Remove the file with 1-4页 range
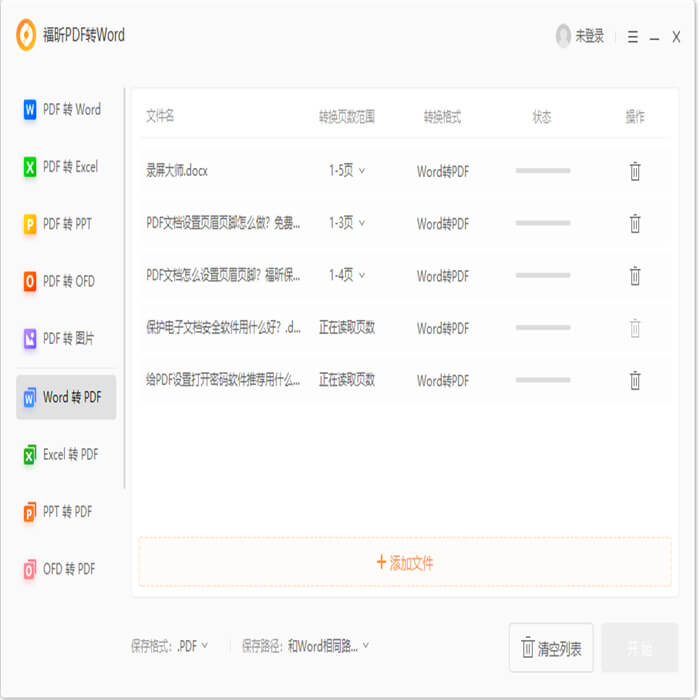 (x=634, y=275)
